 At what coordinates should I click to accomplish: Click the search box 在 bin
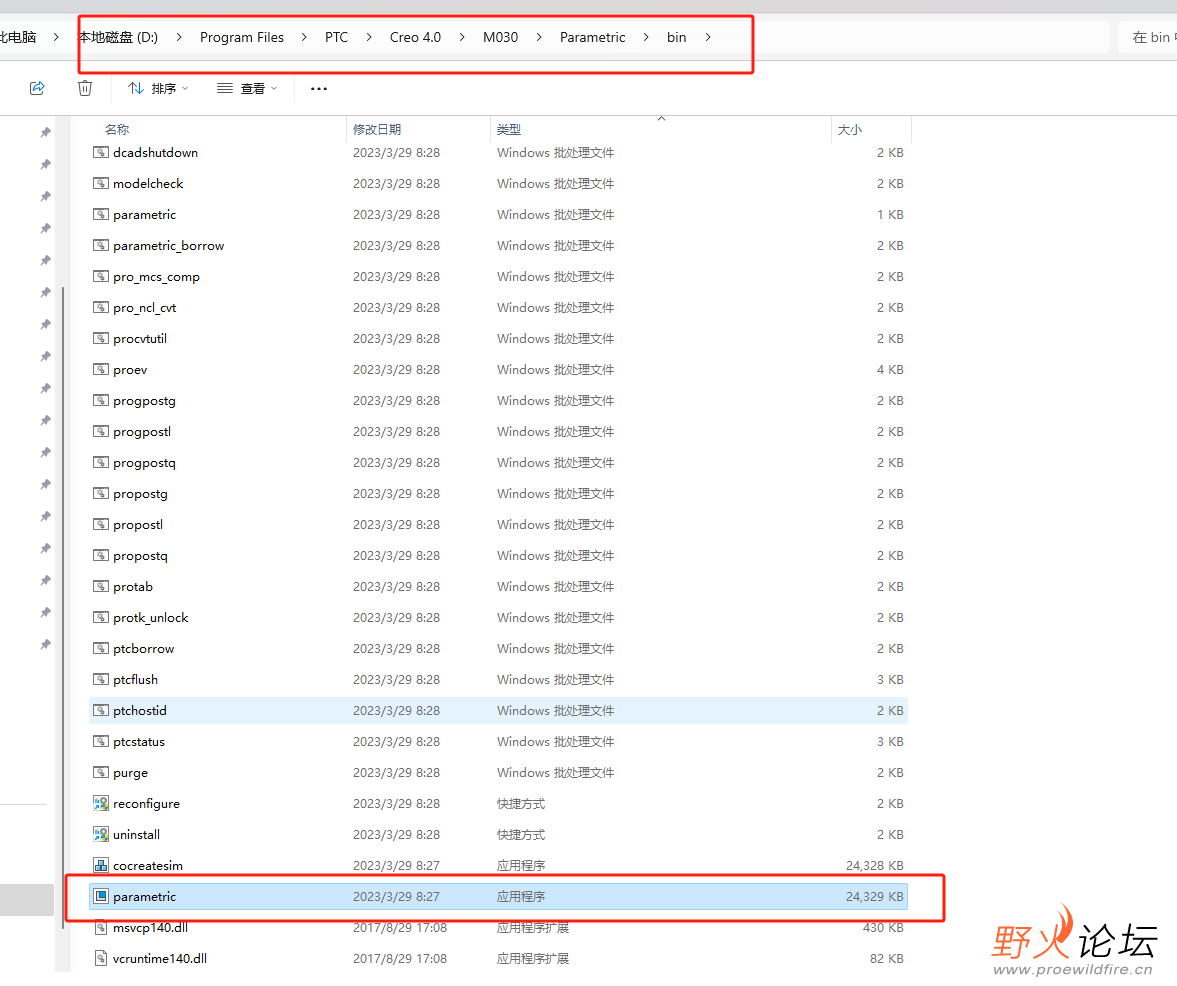click(1148, 38)
